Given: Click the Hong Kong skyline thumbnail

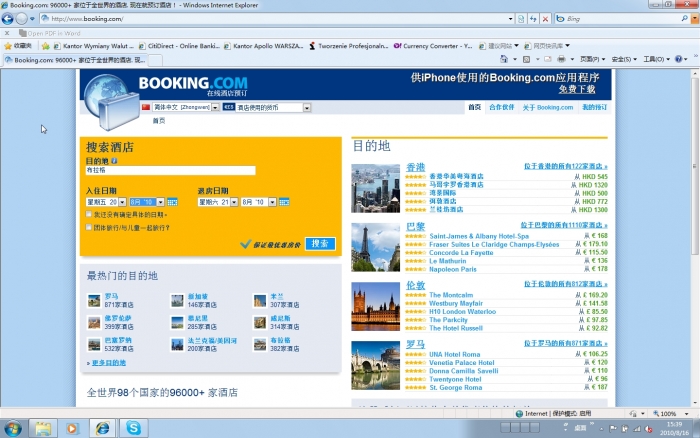Looking at the screenshot, I should pos(375,188).
